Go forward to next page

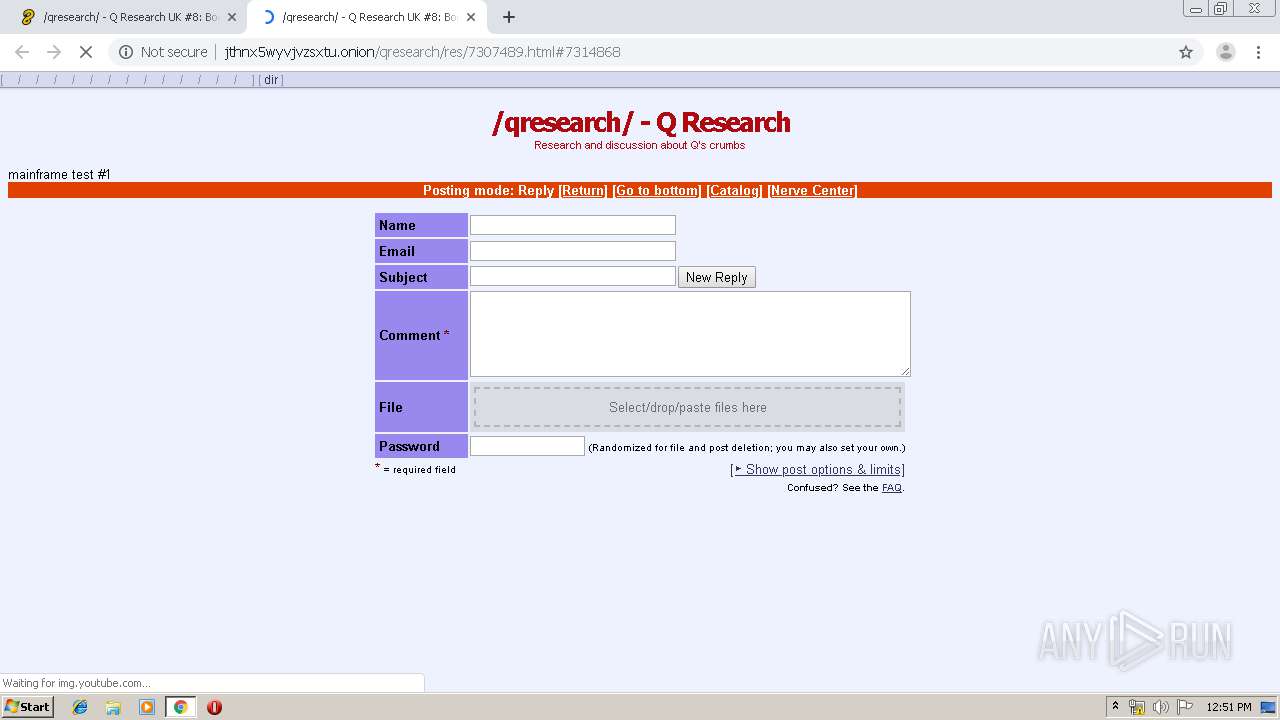[54, 52]
